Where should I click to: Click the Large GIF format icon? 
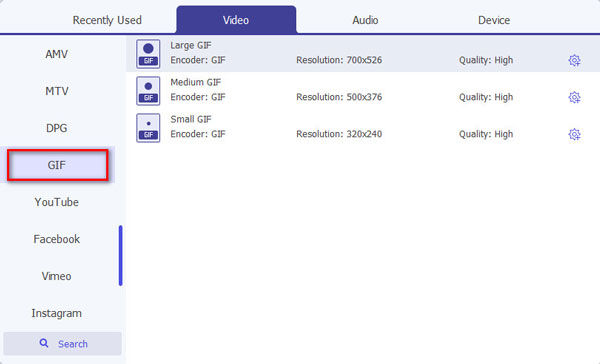tap(148, 54)
